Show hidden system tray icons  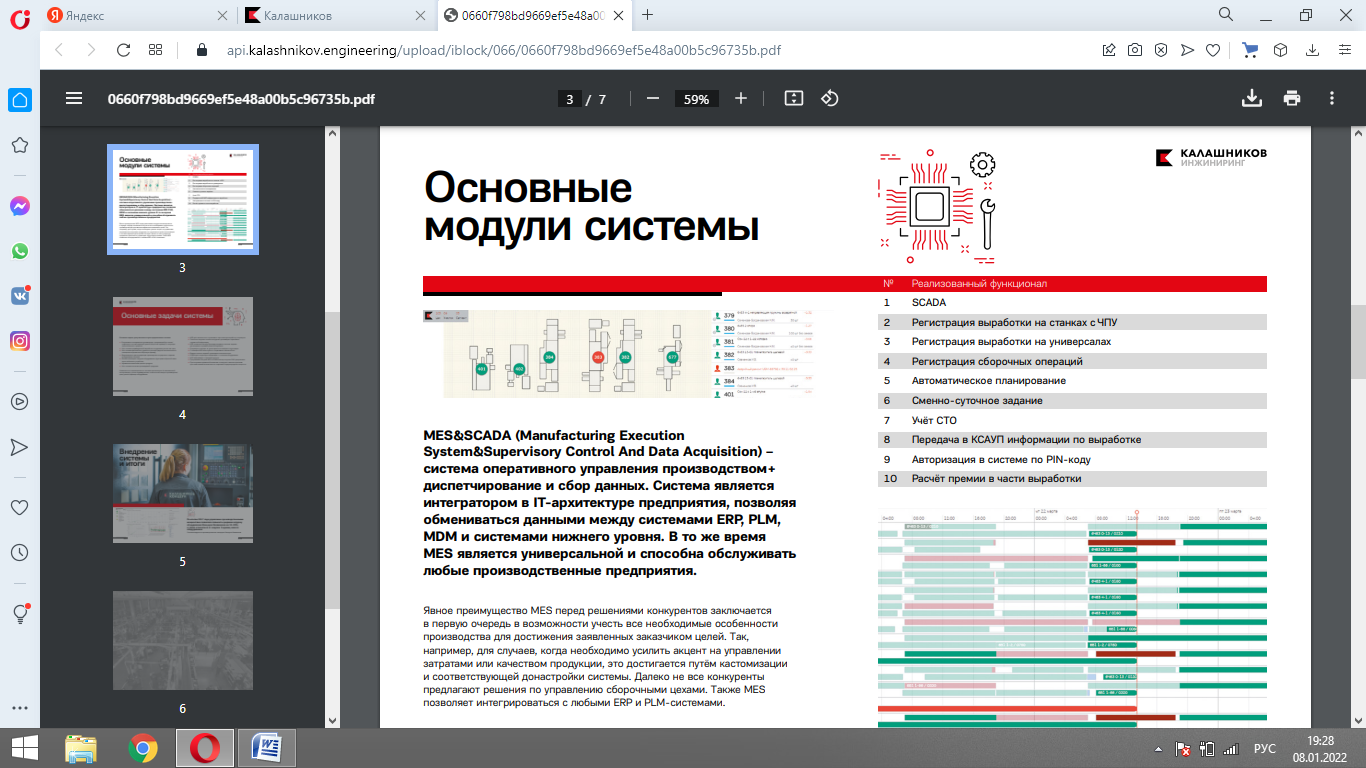coord(1159,748)
